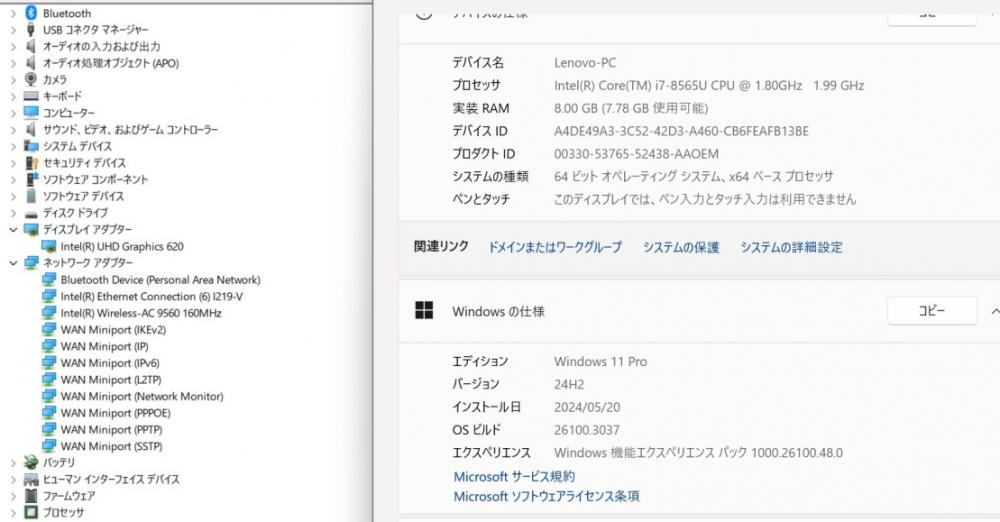Click the セキュリティ デバイス icon
This screenshot has width=1000, height=522.
click(31, 162)
